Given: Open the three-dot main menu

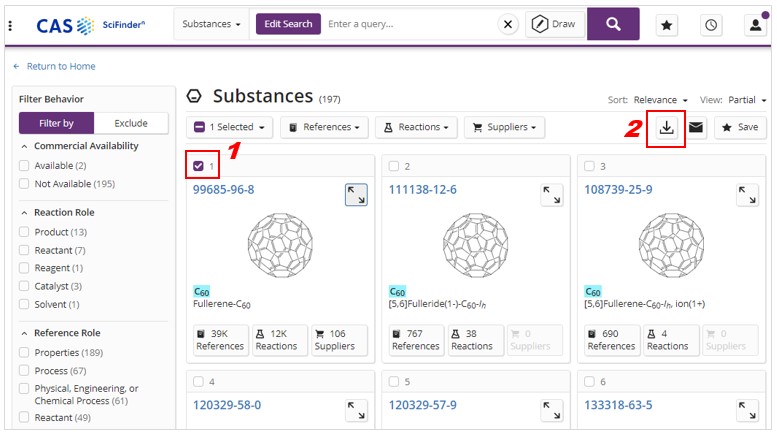Looking at the screenshot, I should (10, 25).
